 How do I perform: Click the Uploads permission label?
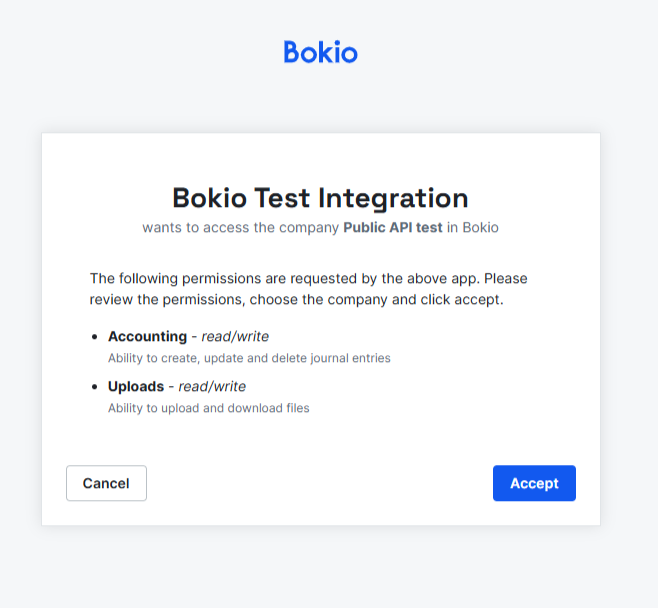[x=136, y=386]
